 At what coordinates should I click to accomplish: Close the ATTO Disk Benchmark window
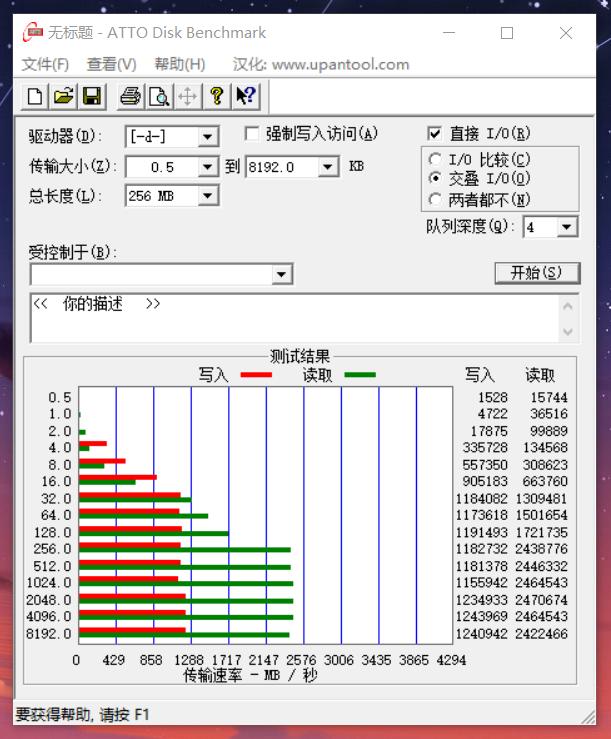pyautogui.click(x=566, y=33)
